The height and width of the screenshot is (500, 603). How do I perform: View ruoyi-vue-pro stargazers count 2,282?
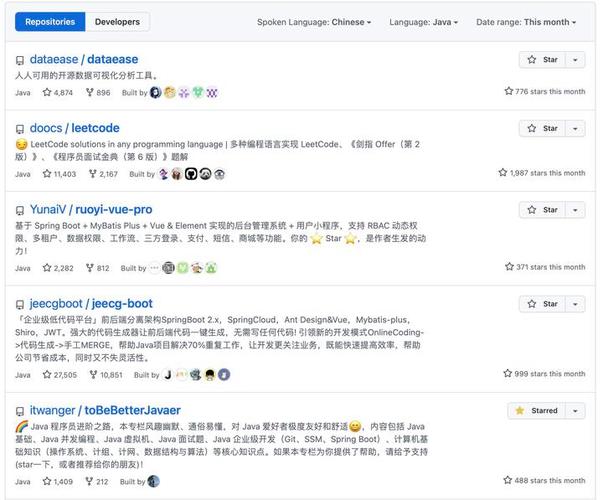click(58, 268)
